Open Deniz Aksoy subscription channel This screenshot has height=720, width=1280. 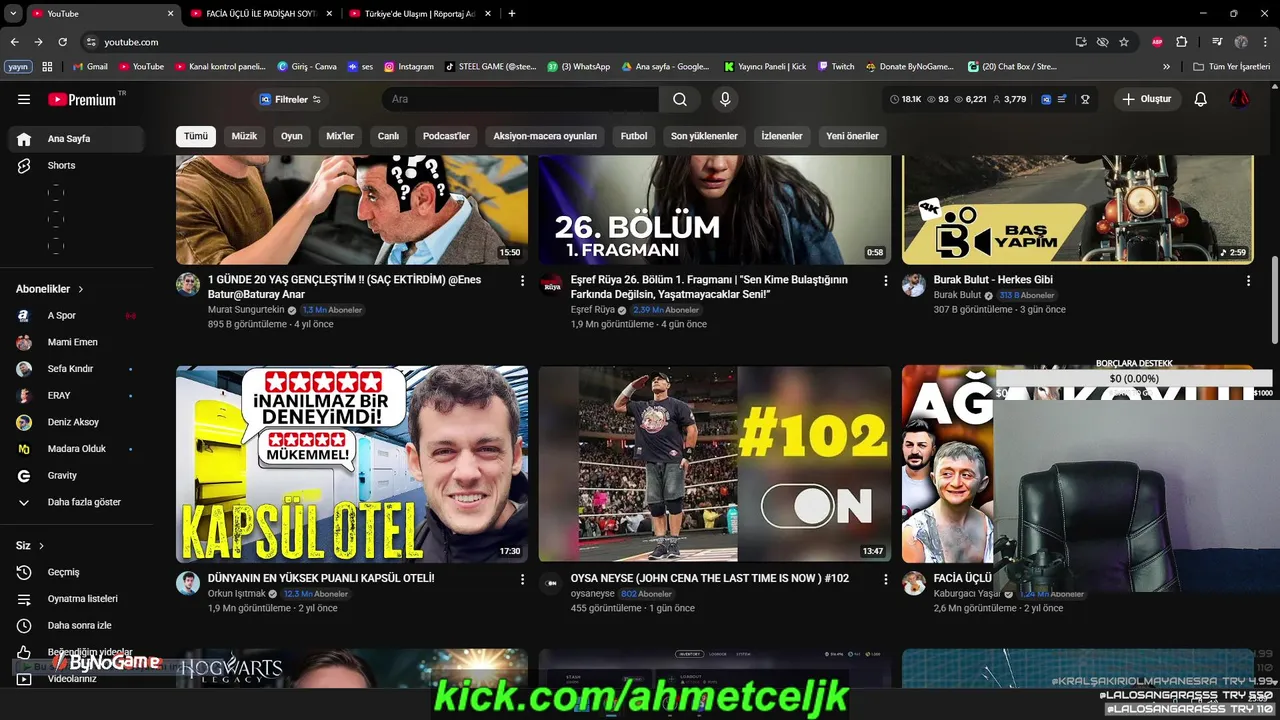[76, 422]
